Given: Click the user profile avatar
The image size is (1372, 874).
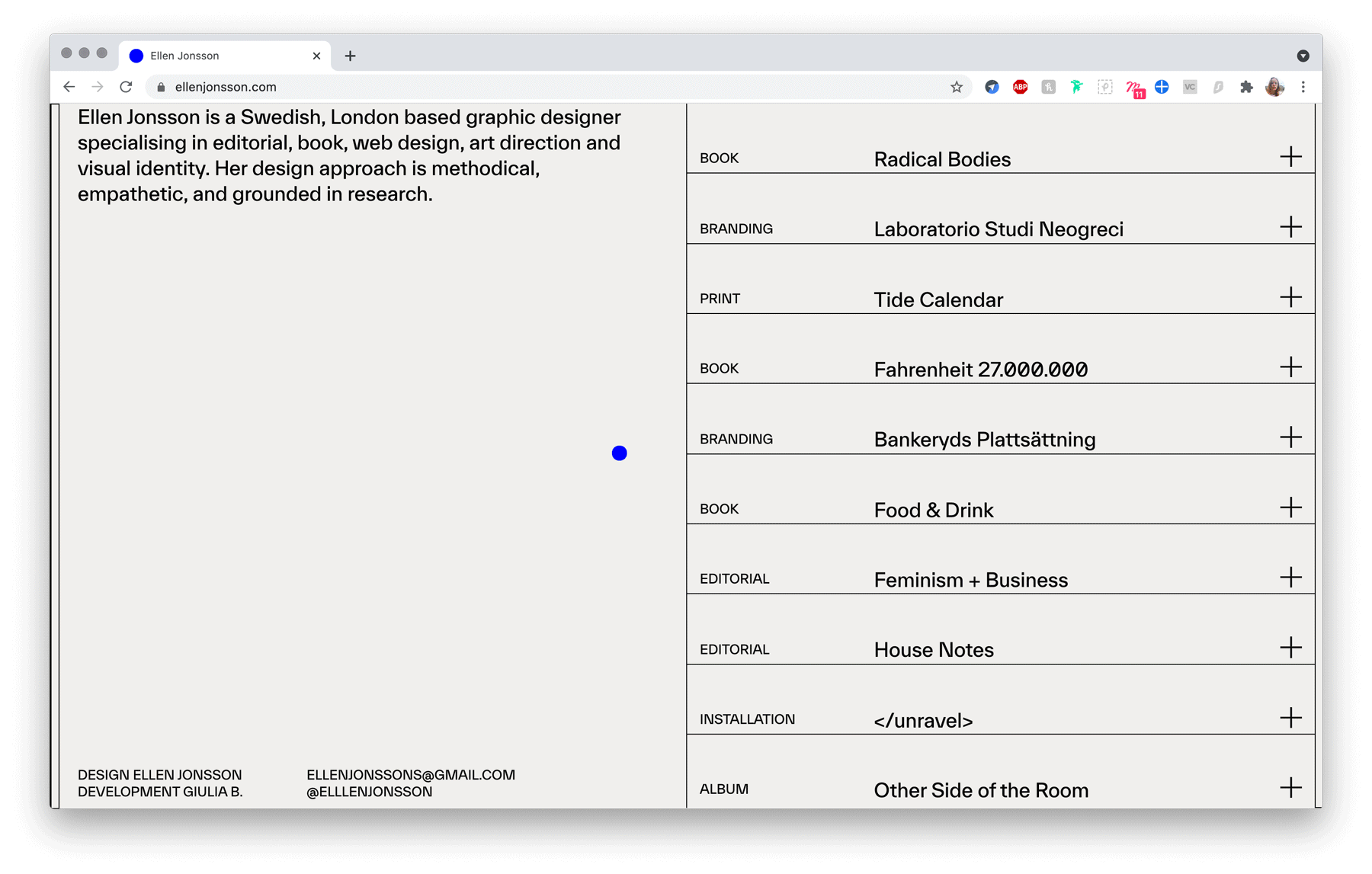Looking at the screenshot, I should [1274, 87].
